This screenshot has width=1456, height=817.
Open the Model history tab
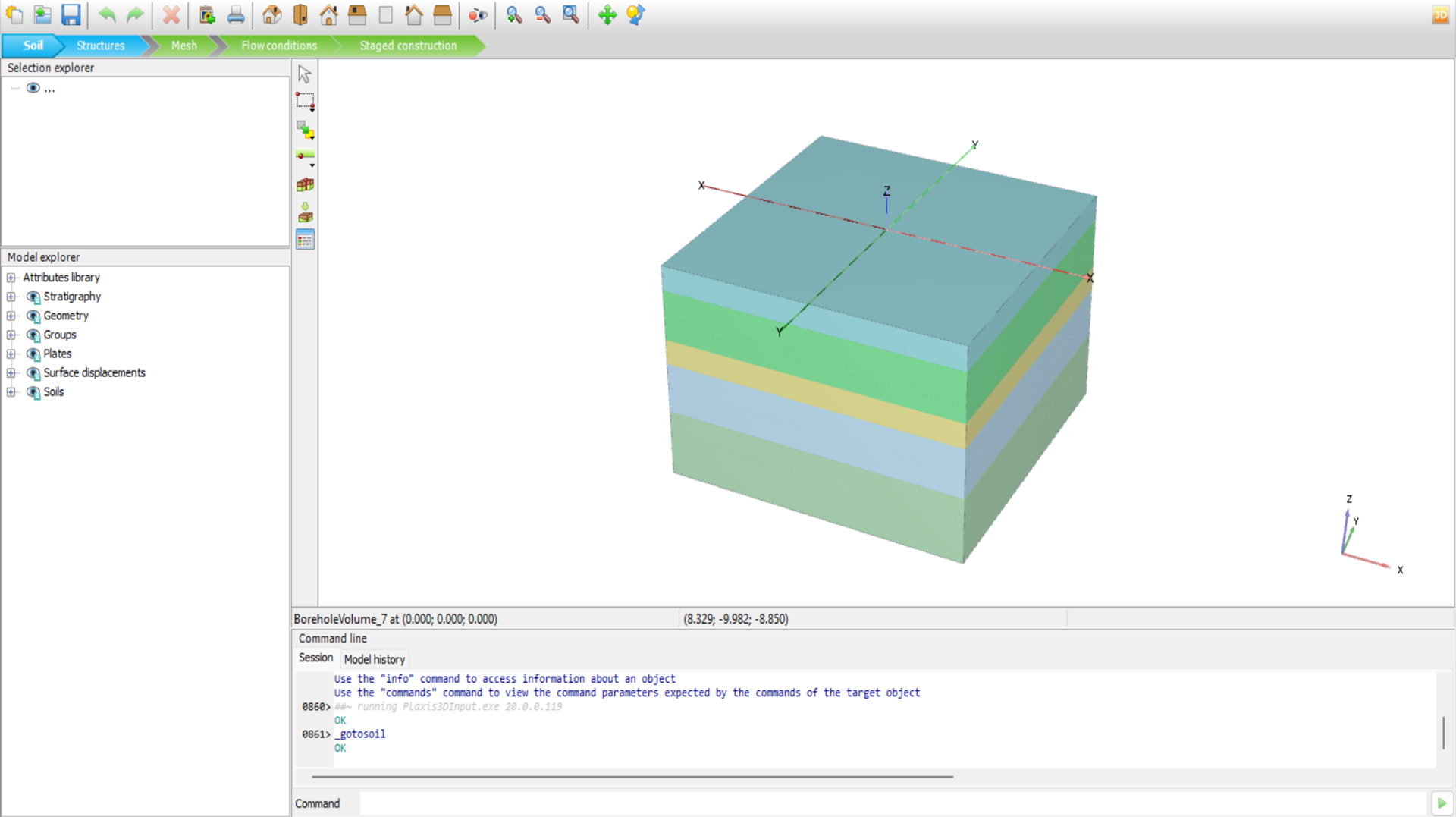tap(374, 659)
